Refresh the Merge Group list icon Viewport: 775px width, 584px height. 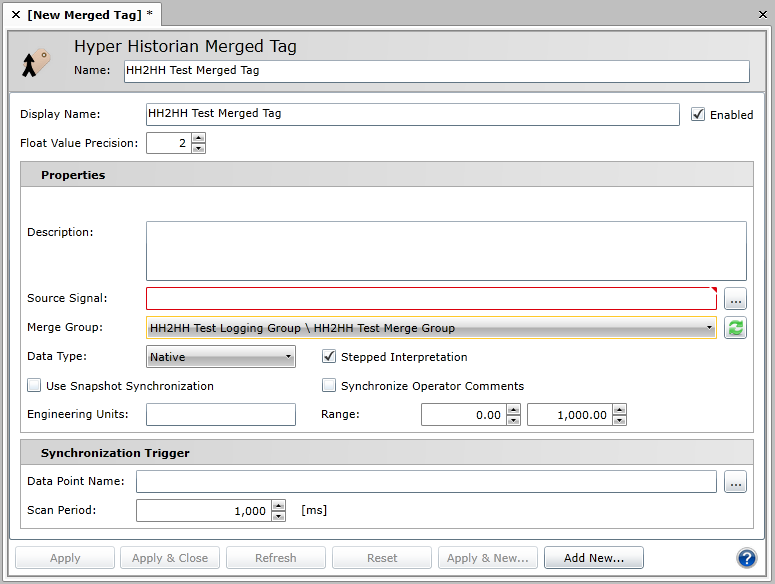click(736, 328)
